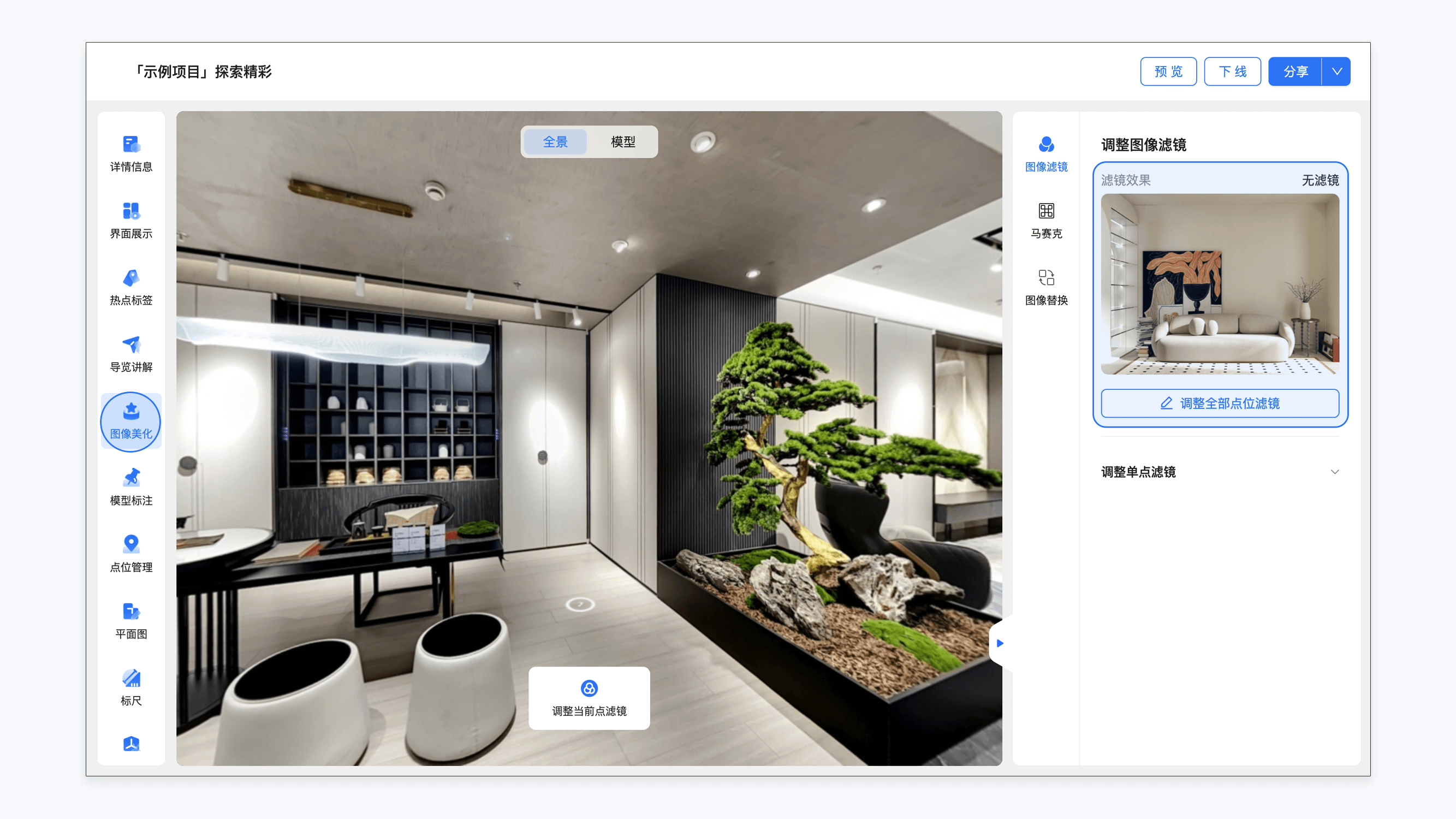
Task: Expand the 调整单点滤镜 section
Action: coord(1220,472)
